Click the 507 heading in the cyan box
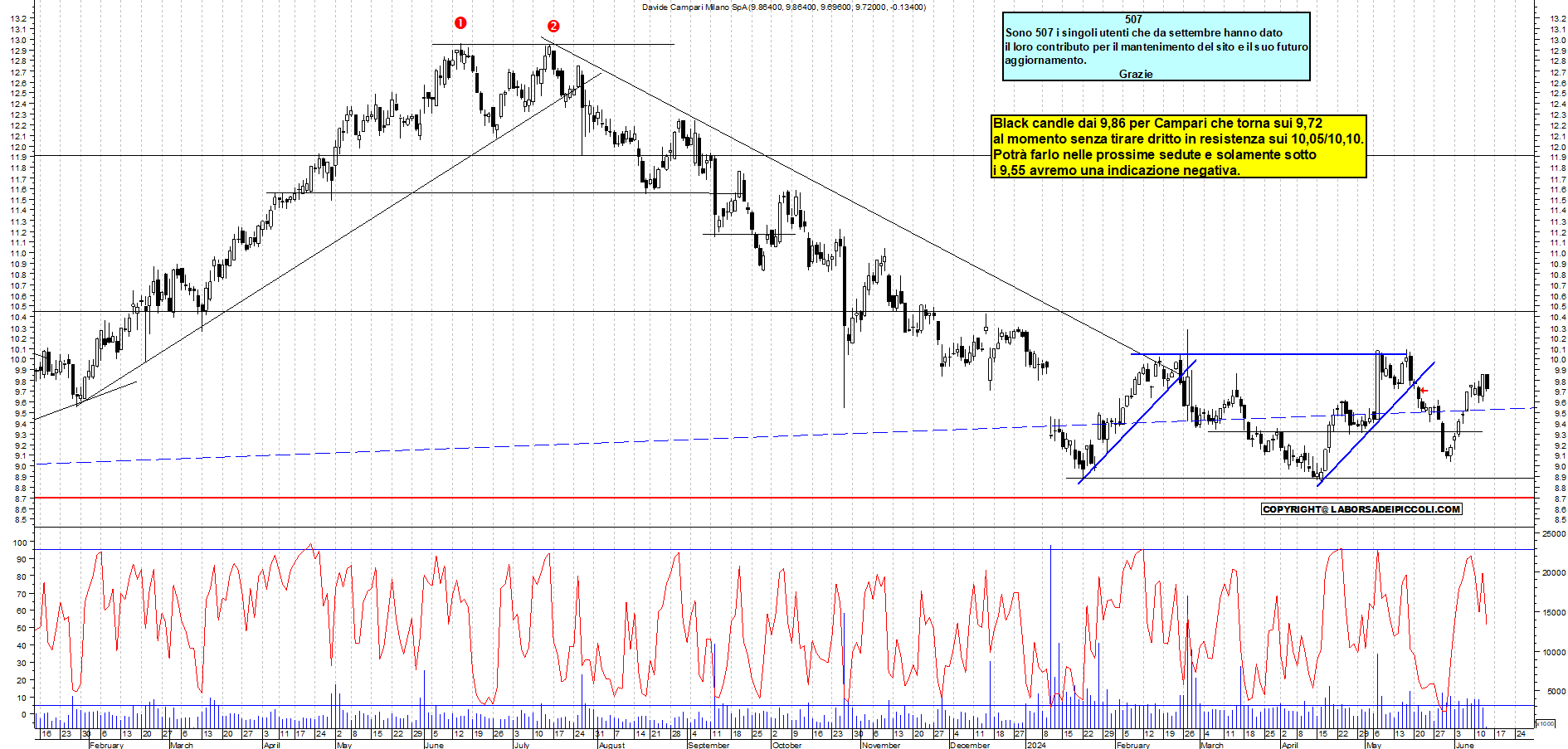This screenshot has width=1568, height=749. pyautogui.click(x=1133, y=19)
